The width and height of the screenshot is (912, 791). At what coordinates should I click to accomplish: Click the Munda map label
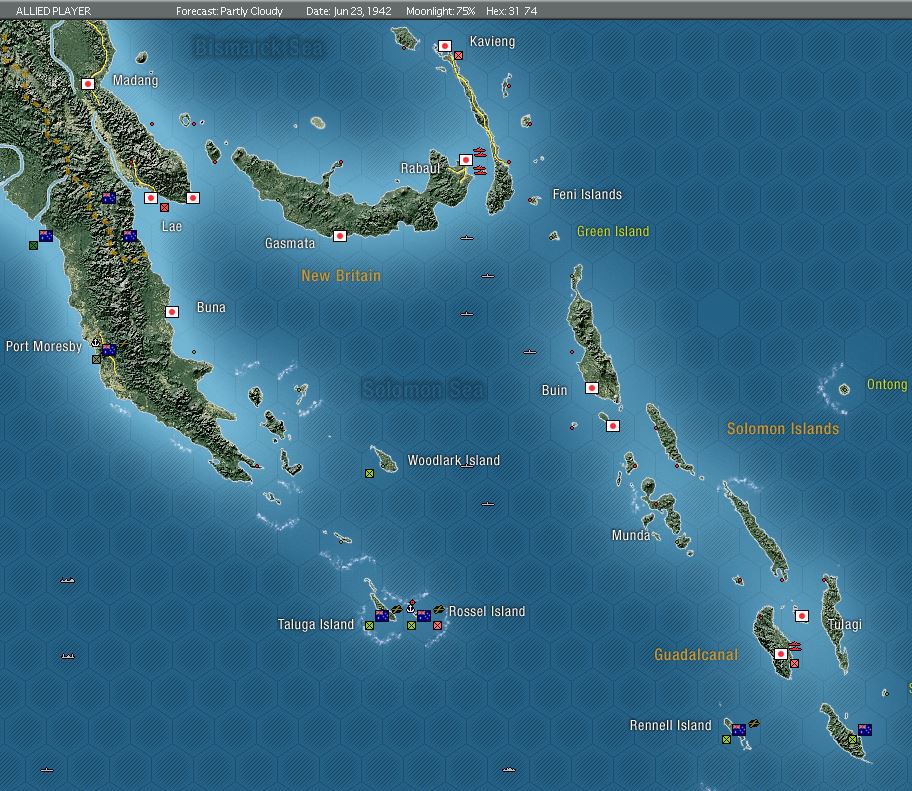coord(631,535)
